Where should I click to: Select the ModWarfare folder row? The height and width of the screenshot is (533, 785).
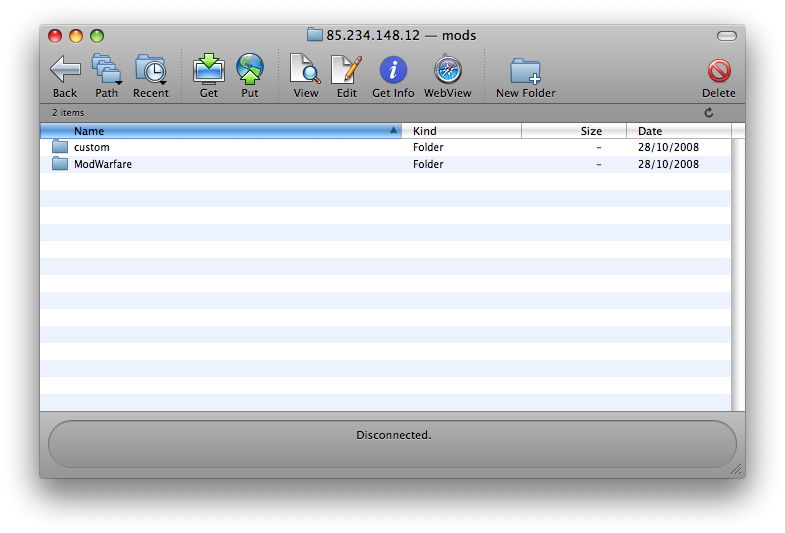point(385,164)
